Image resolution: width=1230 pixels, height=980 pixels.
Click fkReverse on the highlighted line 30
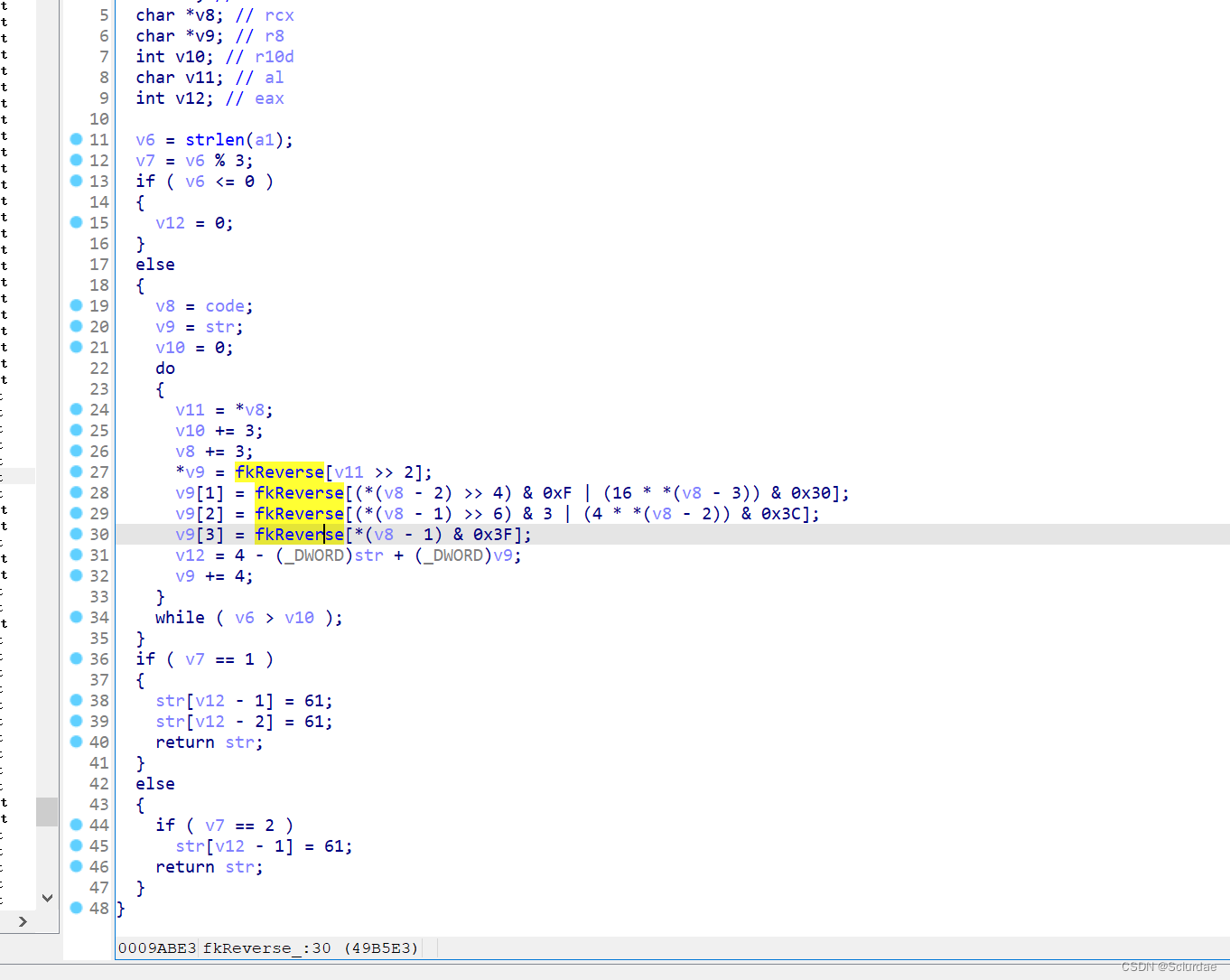299,535
